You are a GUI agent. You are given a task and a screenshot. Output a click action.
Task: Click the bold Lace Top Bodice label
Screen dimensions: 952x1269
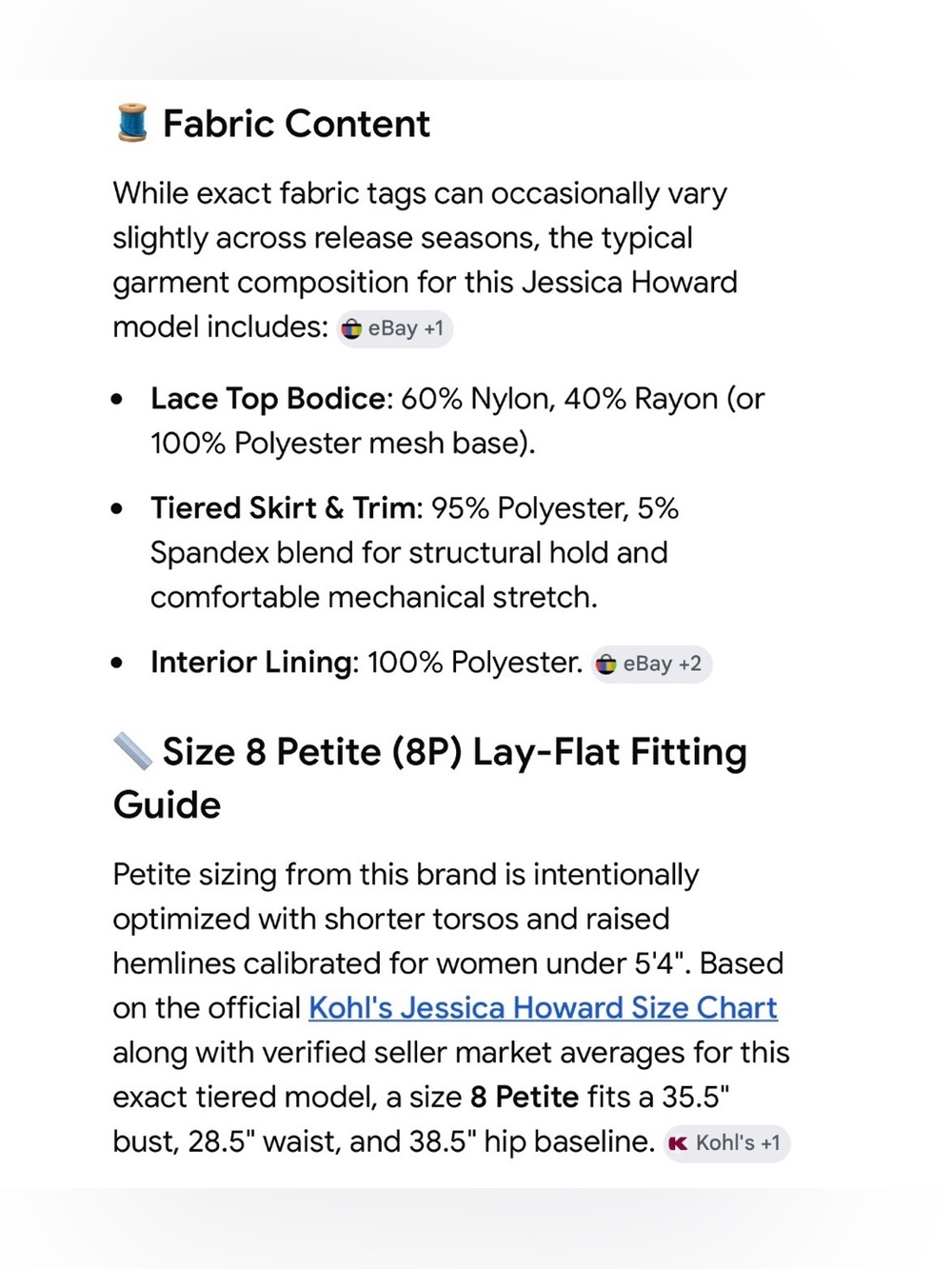pos(268,398)
